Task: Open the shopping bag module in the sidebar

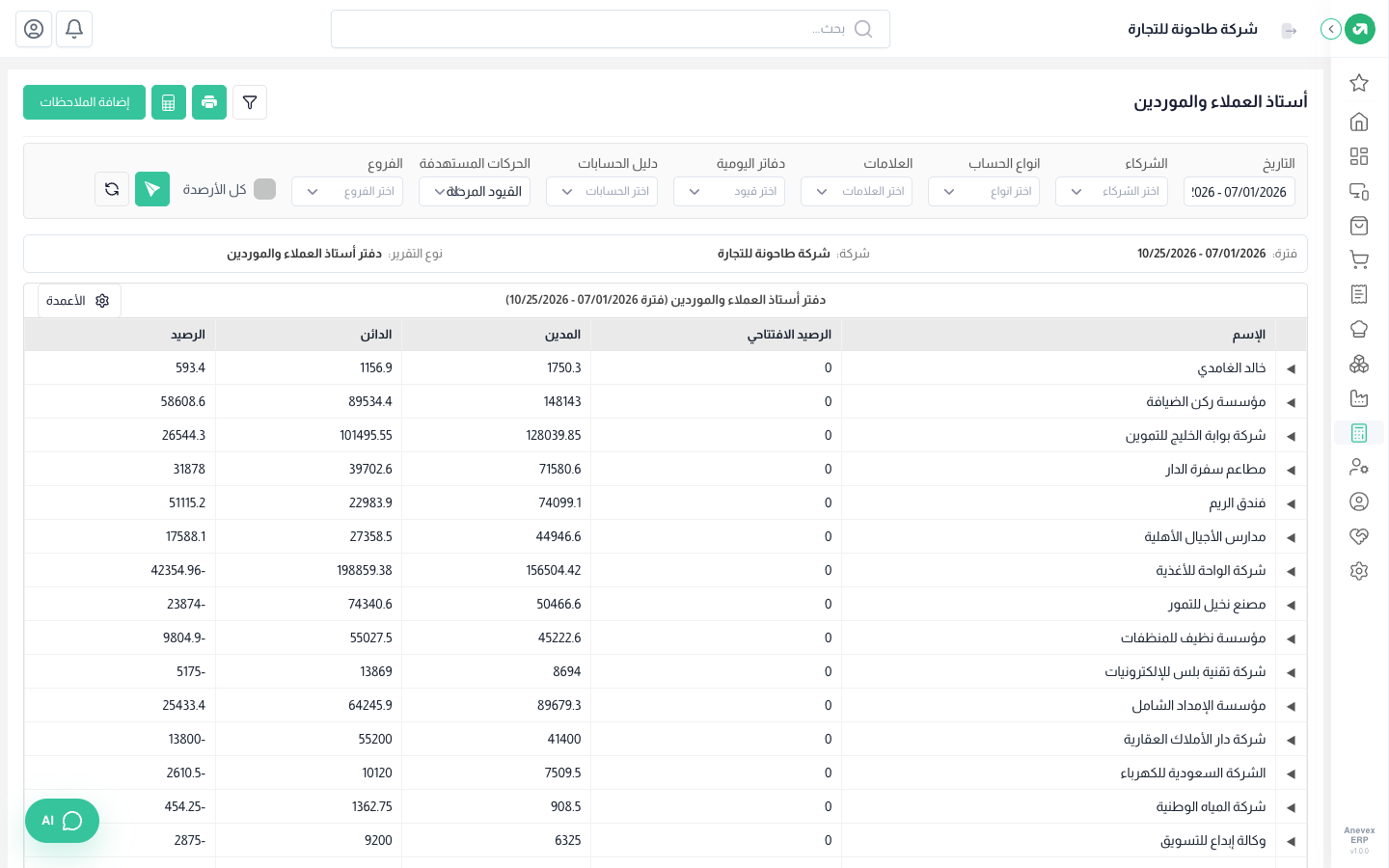Action: [1359, 226]
